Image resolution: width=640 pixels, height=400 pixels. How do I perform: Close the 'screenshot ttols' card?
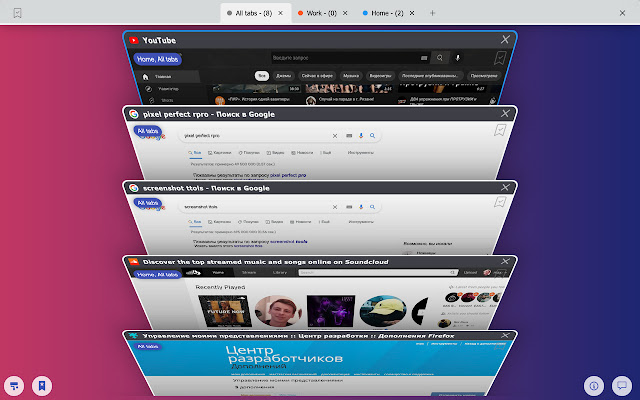point(505,187)
